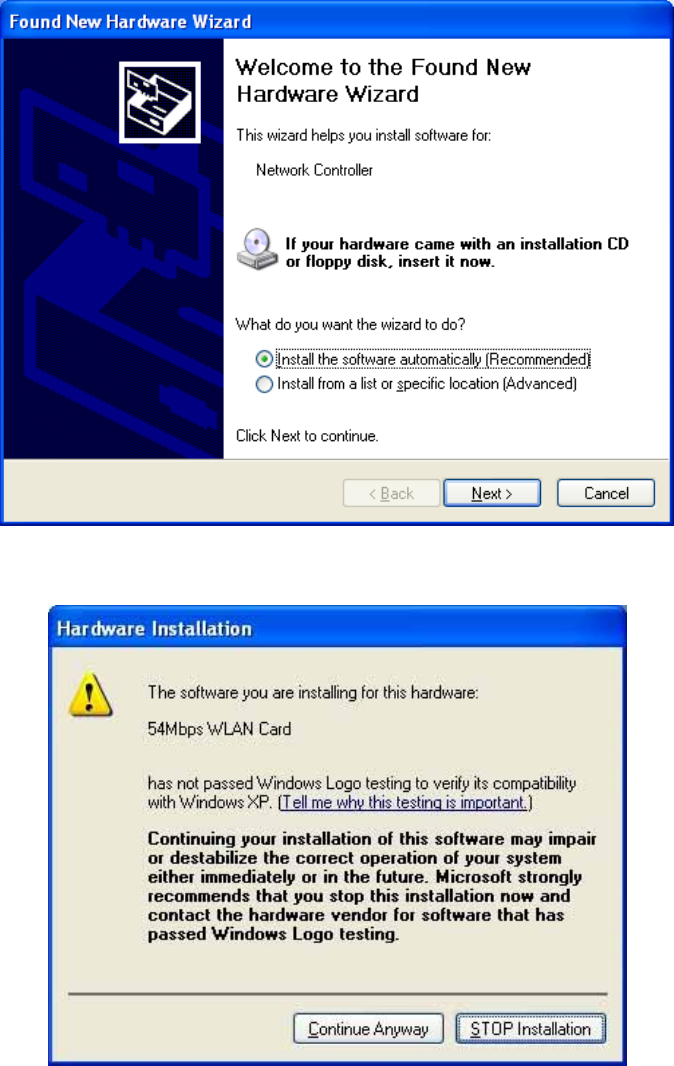This screenshot has height=1066, width=674.
Task: Click the CD drive installation icon
Action: [x=257, y=249]
